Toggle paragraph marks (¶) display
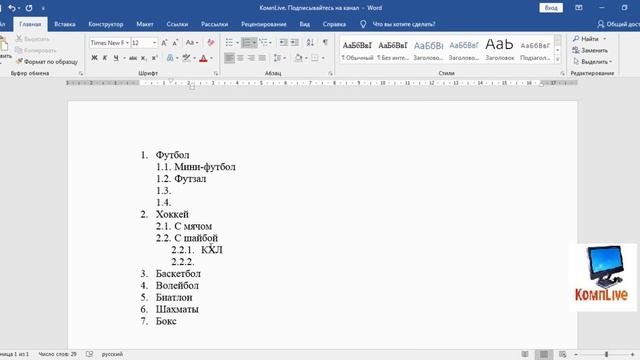 (325, 42)
